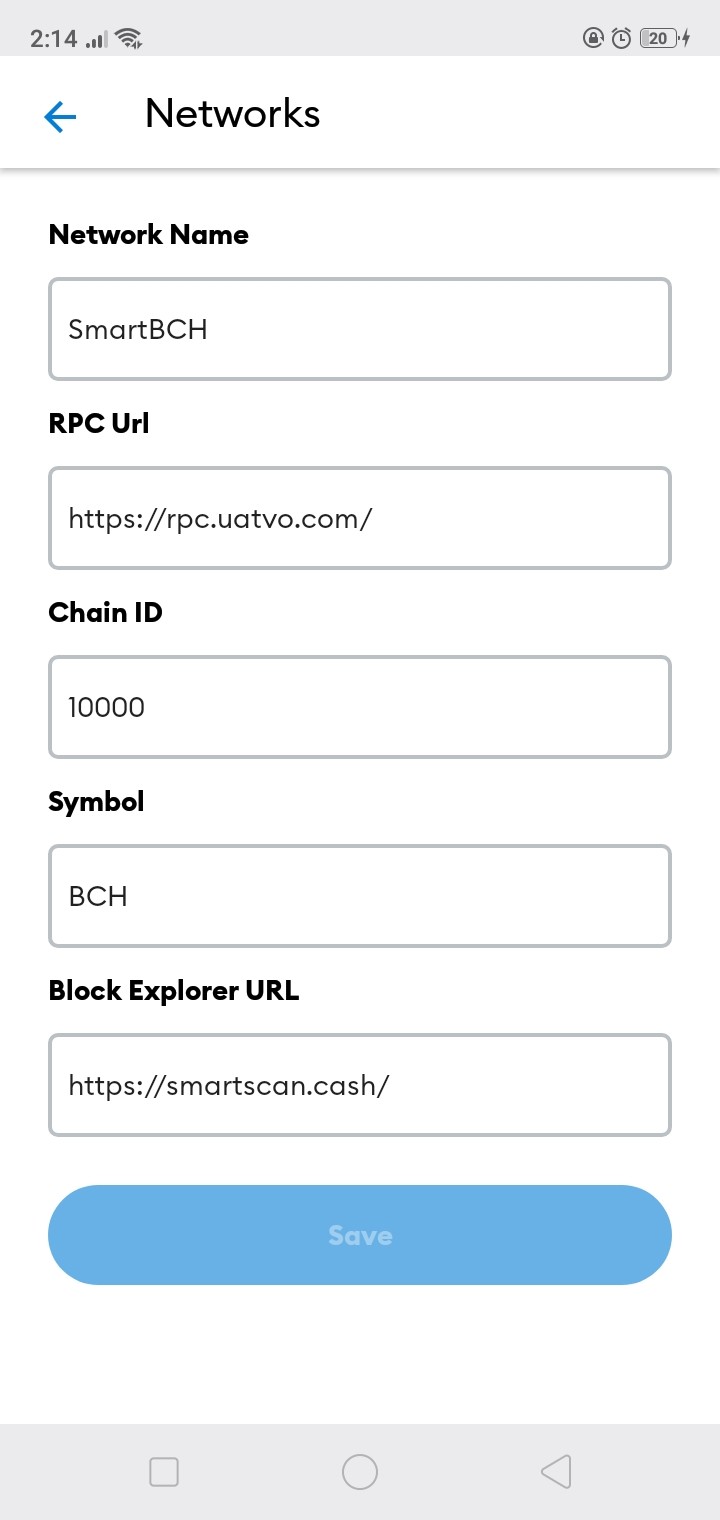Tap the blue back arrow

point(60,117)
